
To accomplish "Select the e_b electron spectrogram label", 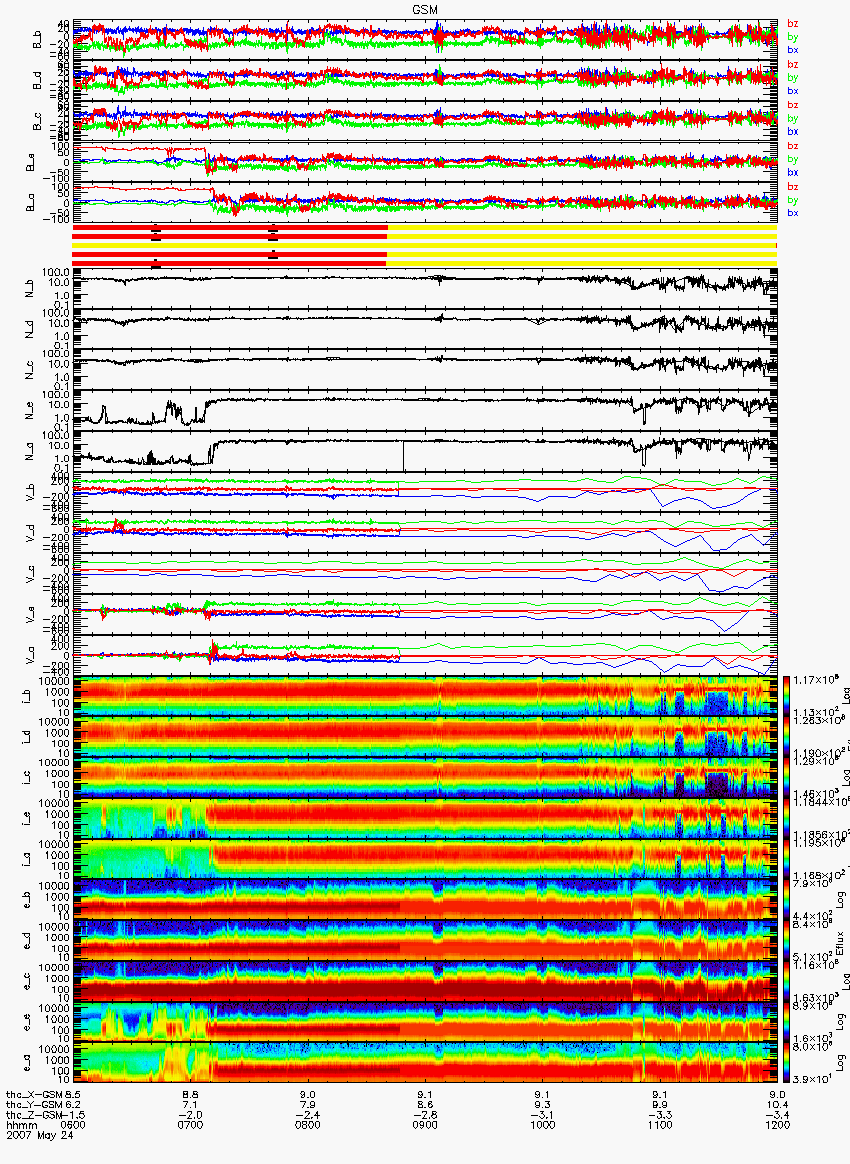I will [x=27, y=900].
